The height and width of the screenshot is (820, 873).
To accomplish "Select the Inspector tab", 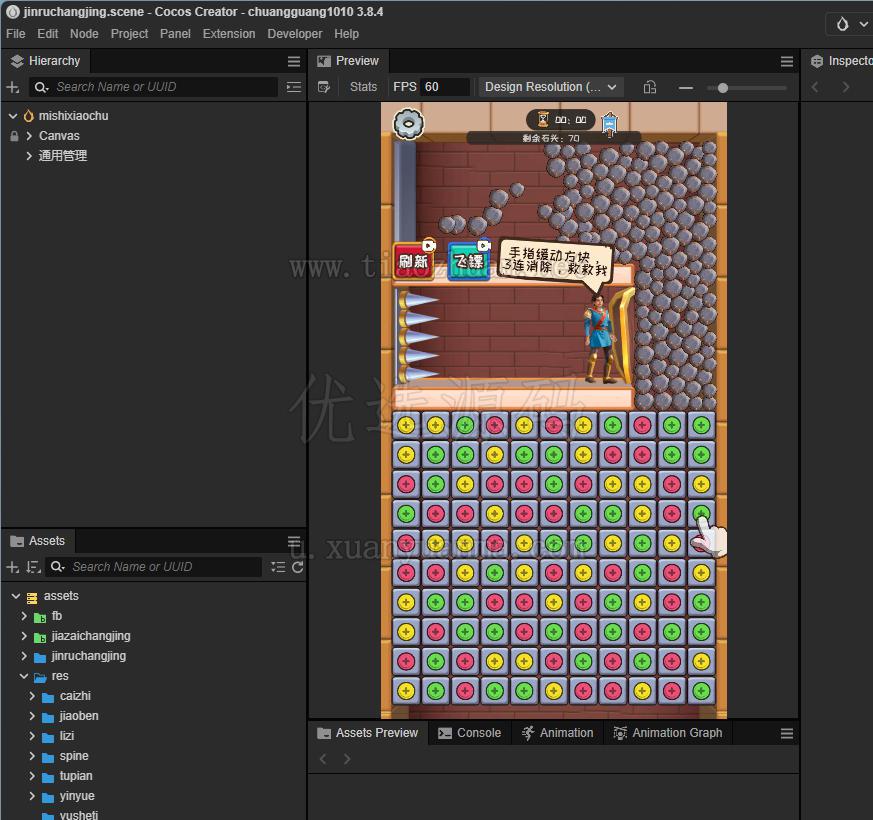I will pos(840,61).
